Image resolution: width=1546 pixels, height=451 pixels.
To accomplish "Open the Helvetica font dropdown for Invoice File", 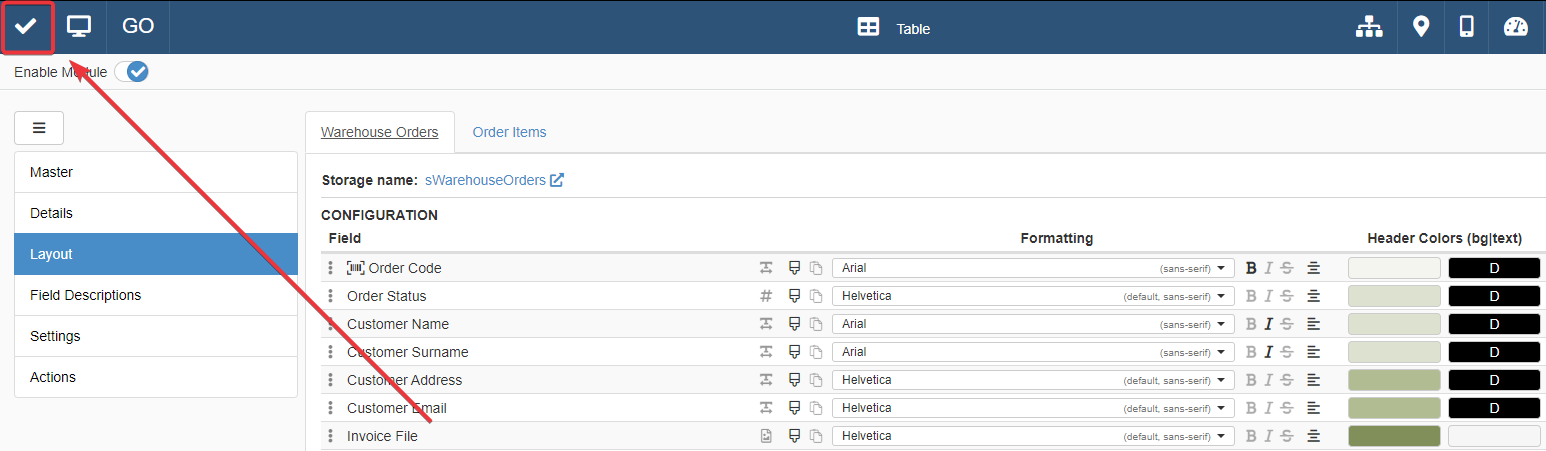I will (x=1033, y=436).
